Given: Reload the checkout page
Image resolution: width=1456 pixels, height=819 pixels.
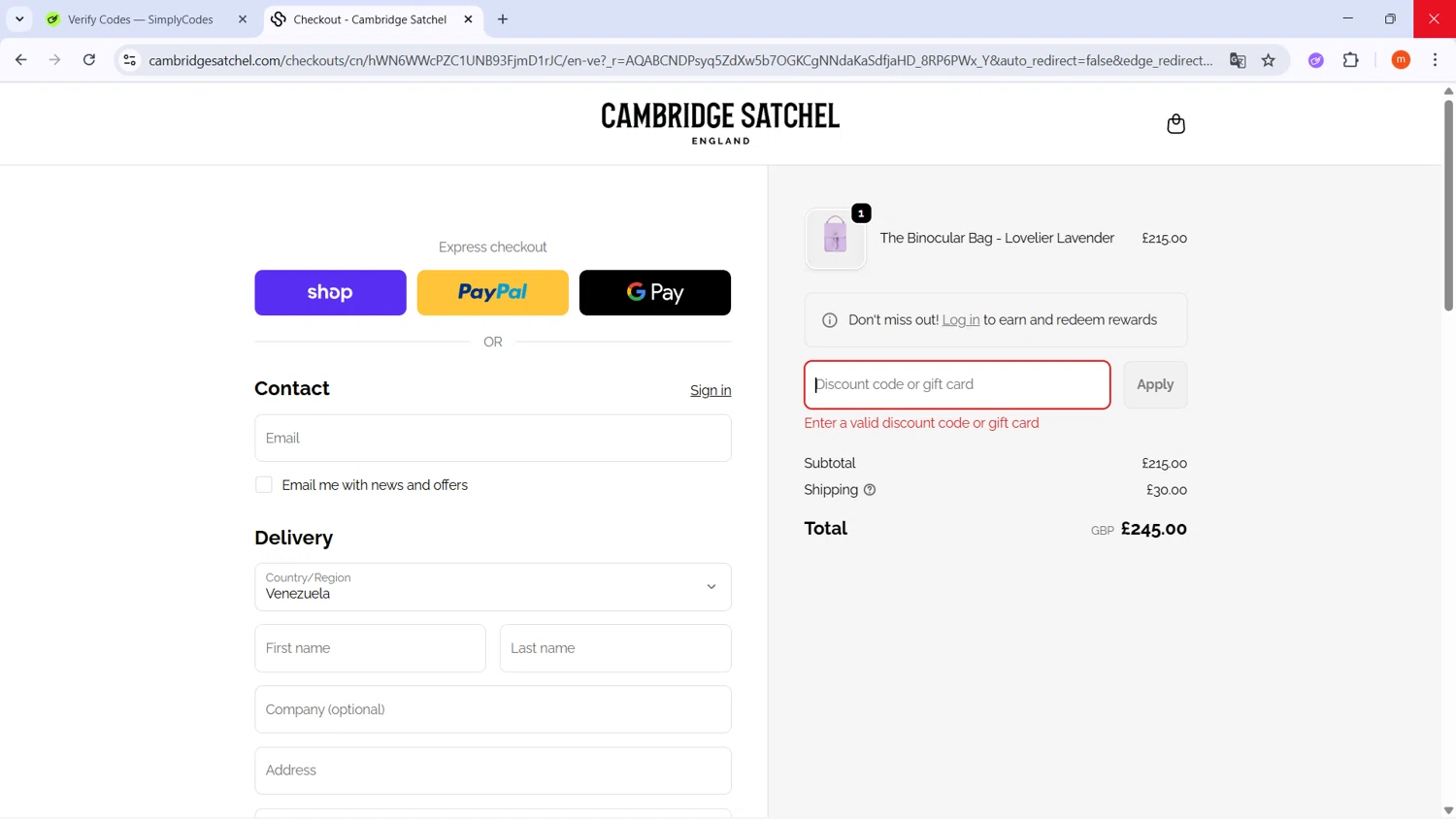Looking at the screenshot, I should click(89, 60).
